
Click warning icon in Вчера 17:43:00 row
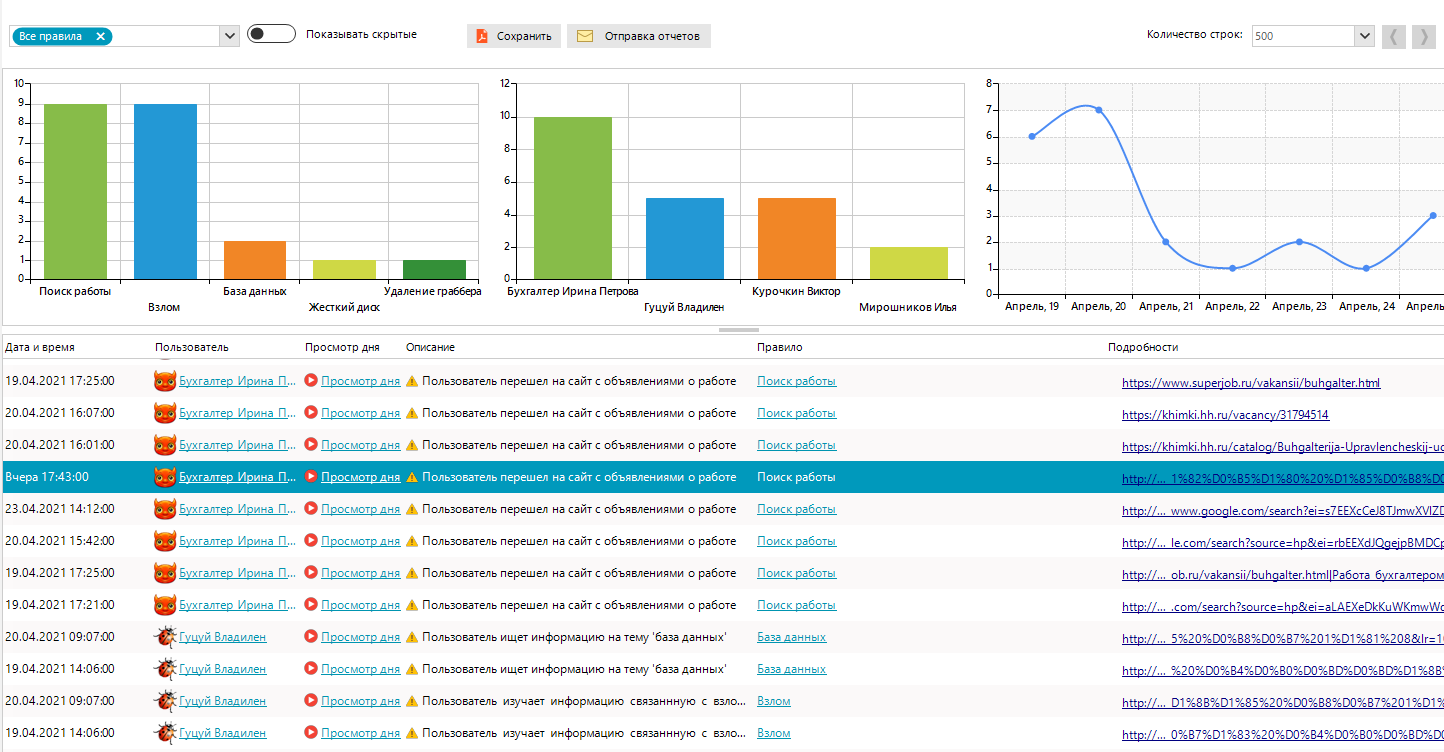[412, 477]
